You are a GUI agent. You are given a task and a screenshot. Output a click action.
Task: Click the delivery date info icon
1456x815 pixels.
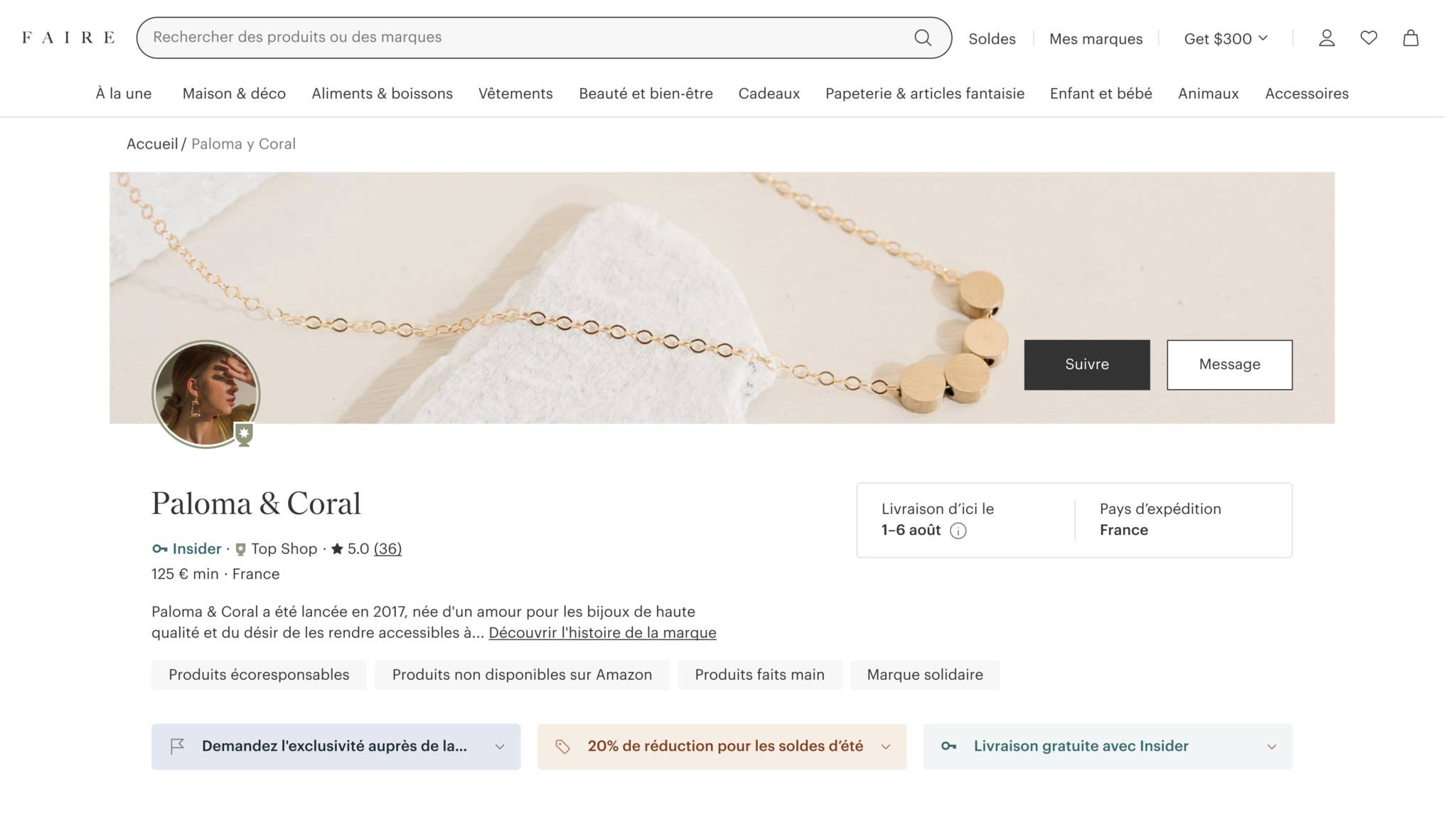coord(958,531)
